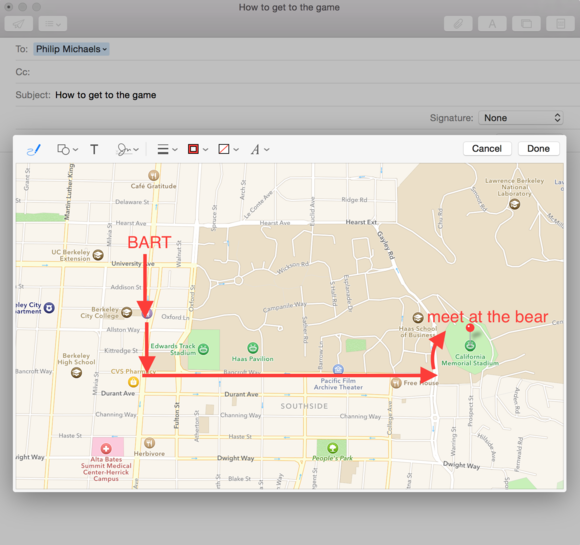
Task: Click the University Ave street label
Action: pyautogui.click(x=133, y=263)
